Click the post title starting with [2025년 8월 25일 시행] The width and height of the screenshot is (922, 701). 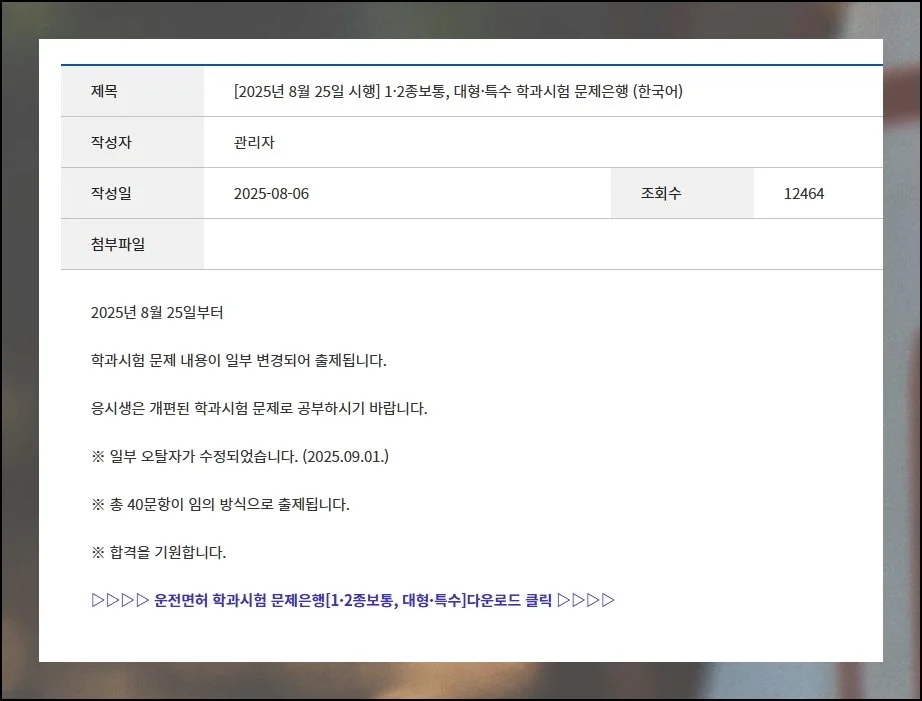458,91
